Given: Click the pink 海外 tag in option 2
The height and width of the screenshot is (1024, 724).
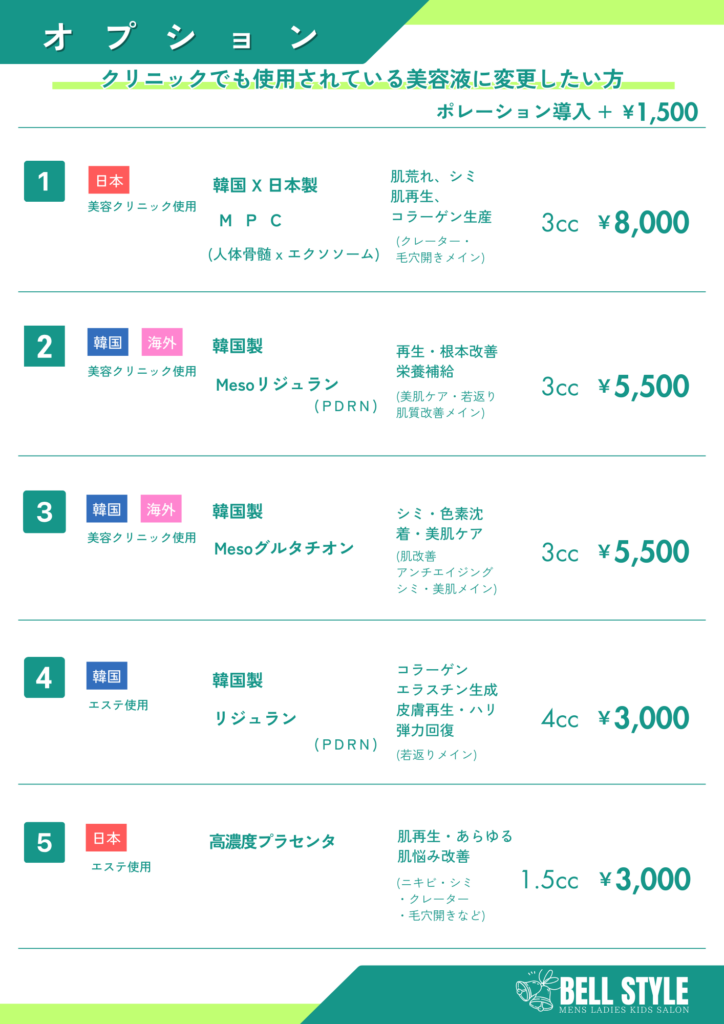Looking at the screenshot, I should point(161,343).
